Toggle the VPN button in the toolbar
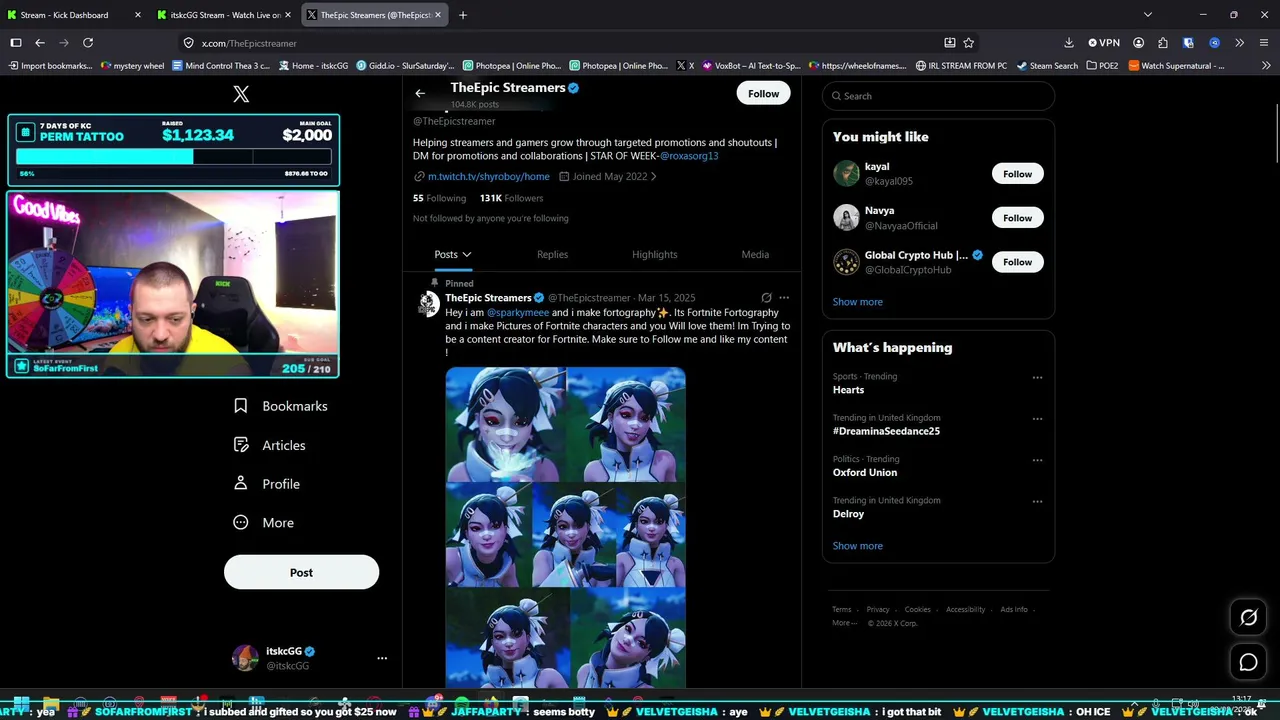The width and height of the screenshot is (1280, 720). (x=1104, y=43)
